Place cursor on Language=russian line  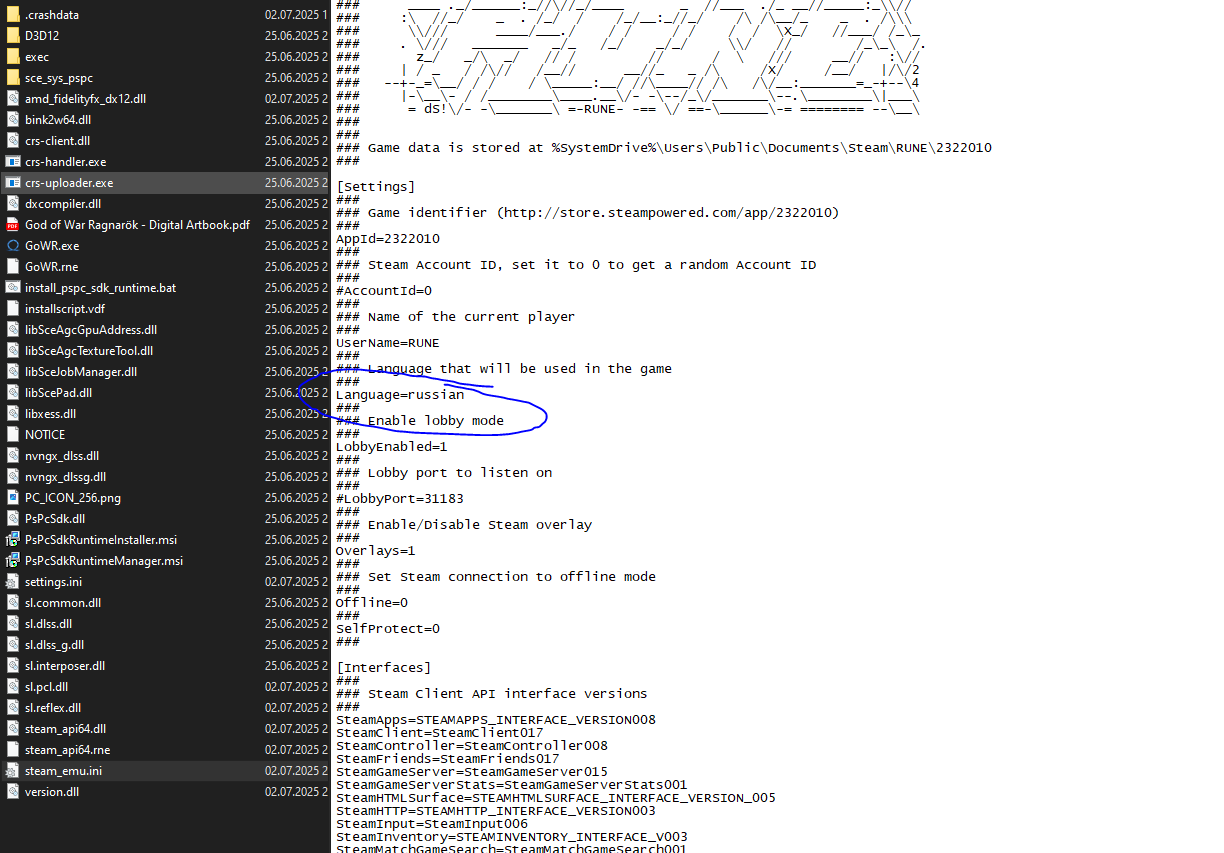click(x=399, y=395)
